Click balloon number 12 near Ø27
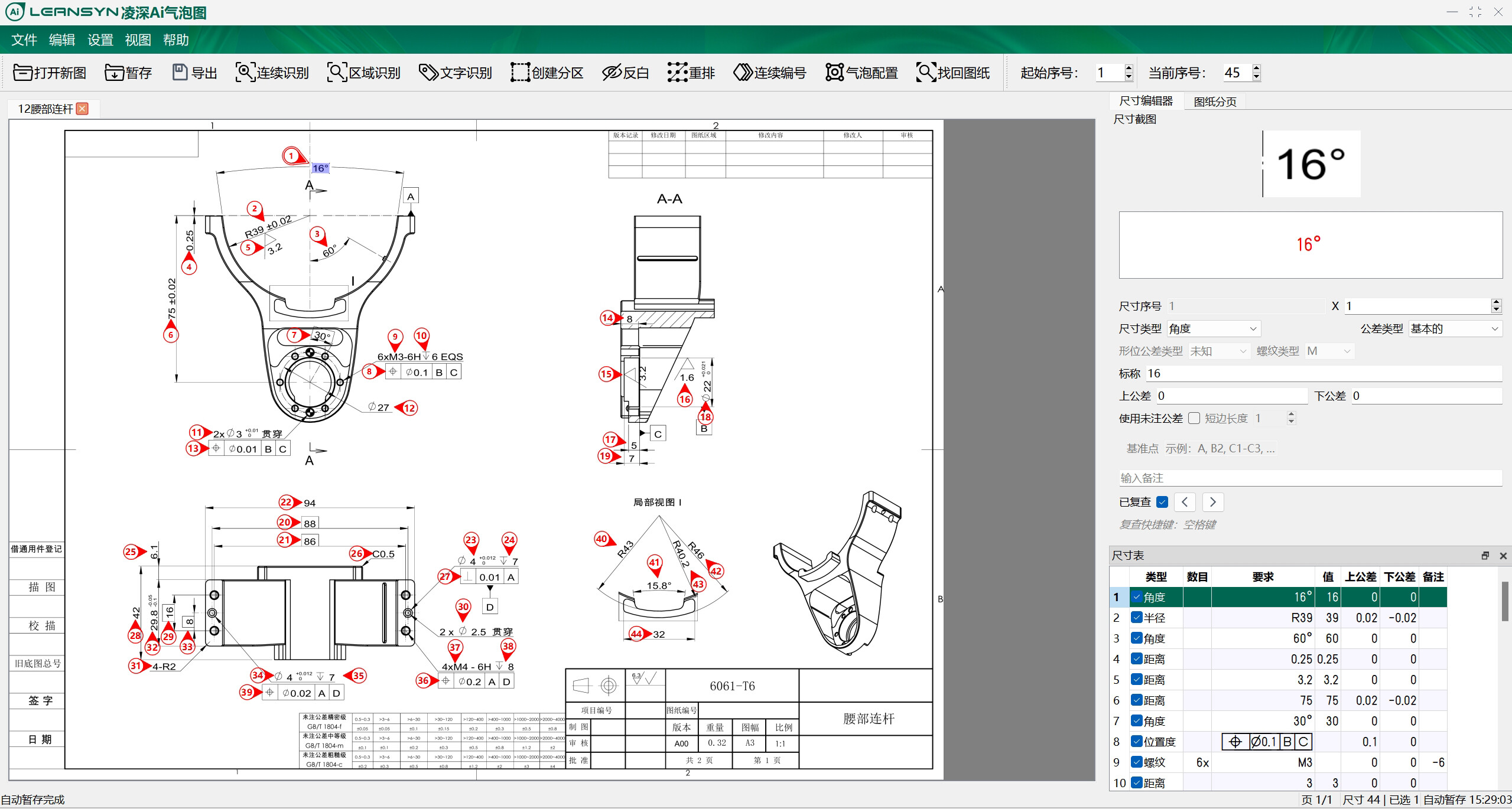This screenshot has width=1512, height=809. [x=409, y=407]
